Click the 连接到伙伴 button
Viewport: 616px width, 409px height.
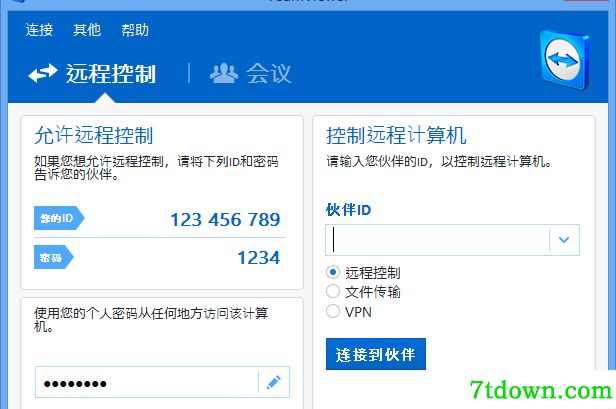click(x=376, y=354)
